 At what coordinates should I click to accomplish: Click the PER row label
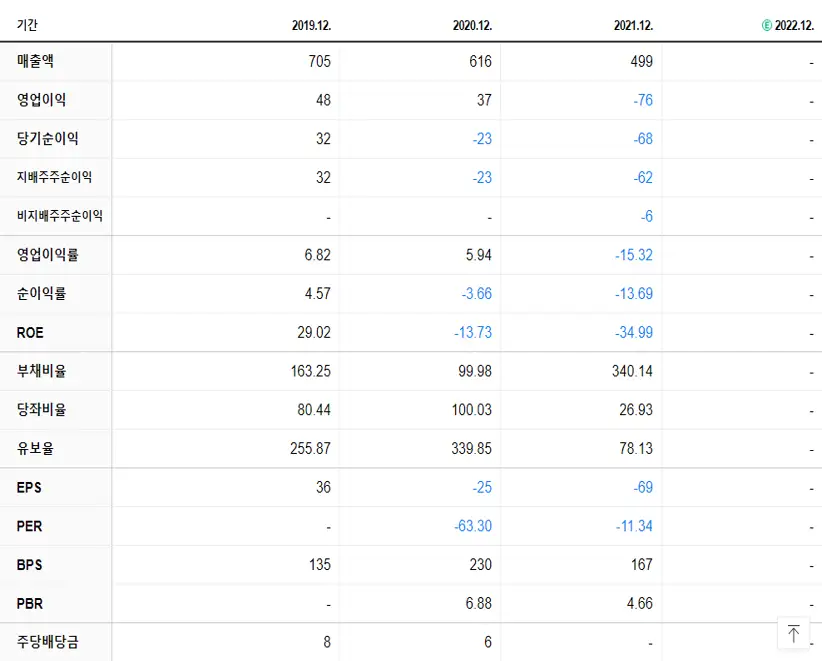(x=29, y=526)
